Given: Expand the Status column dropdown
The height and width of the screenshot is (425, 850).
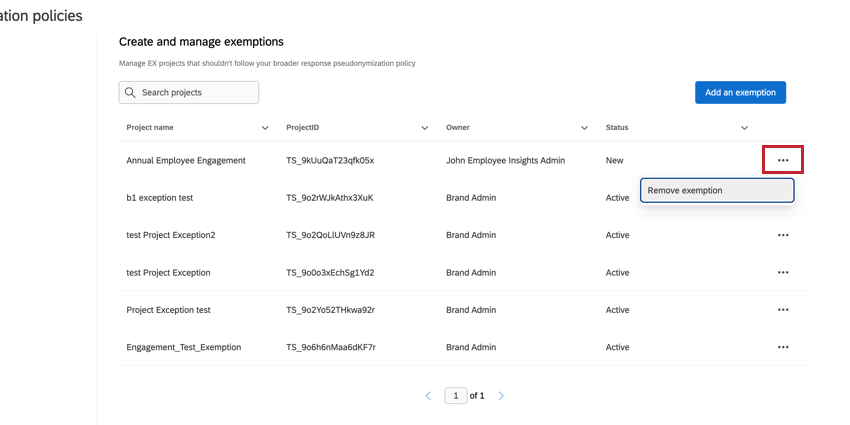Looking at the screenshot, I should point(744,128).
